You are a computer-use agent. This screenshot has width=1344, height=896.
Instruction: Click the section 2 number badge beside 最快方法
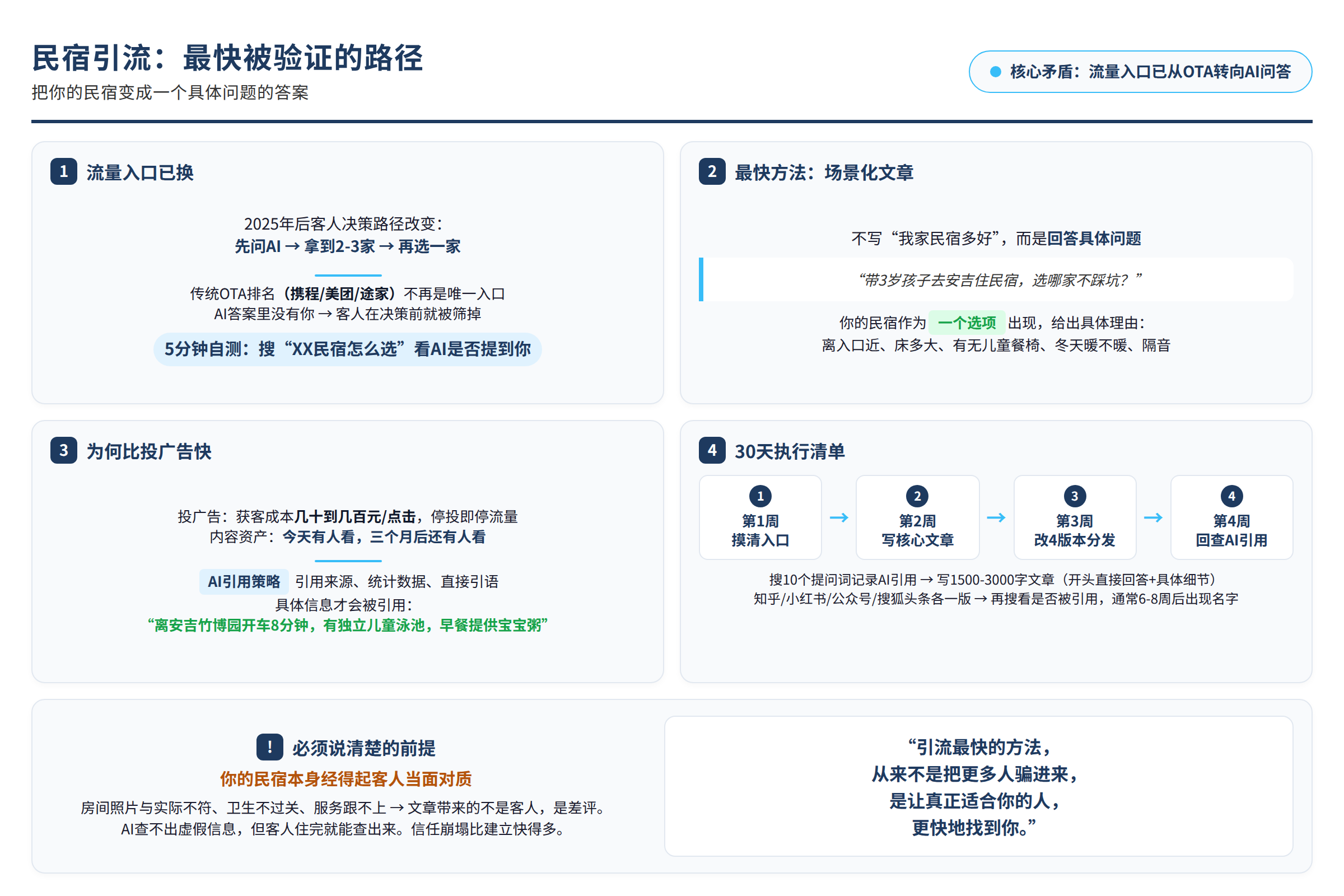712,171
